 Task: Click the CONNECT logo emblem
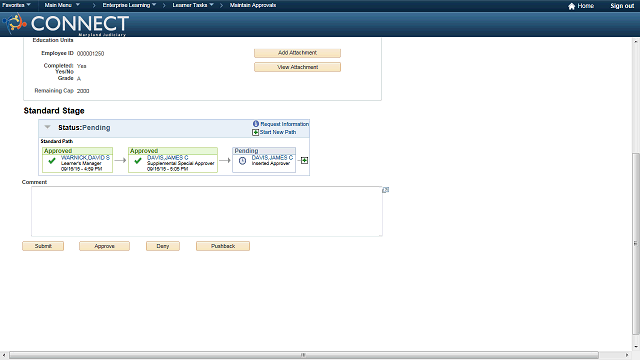(x=15, y=23)
